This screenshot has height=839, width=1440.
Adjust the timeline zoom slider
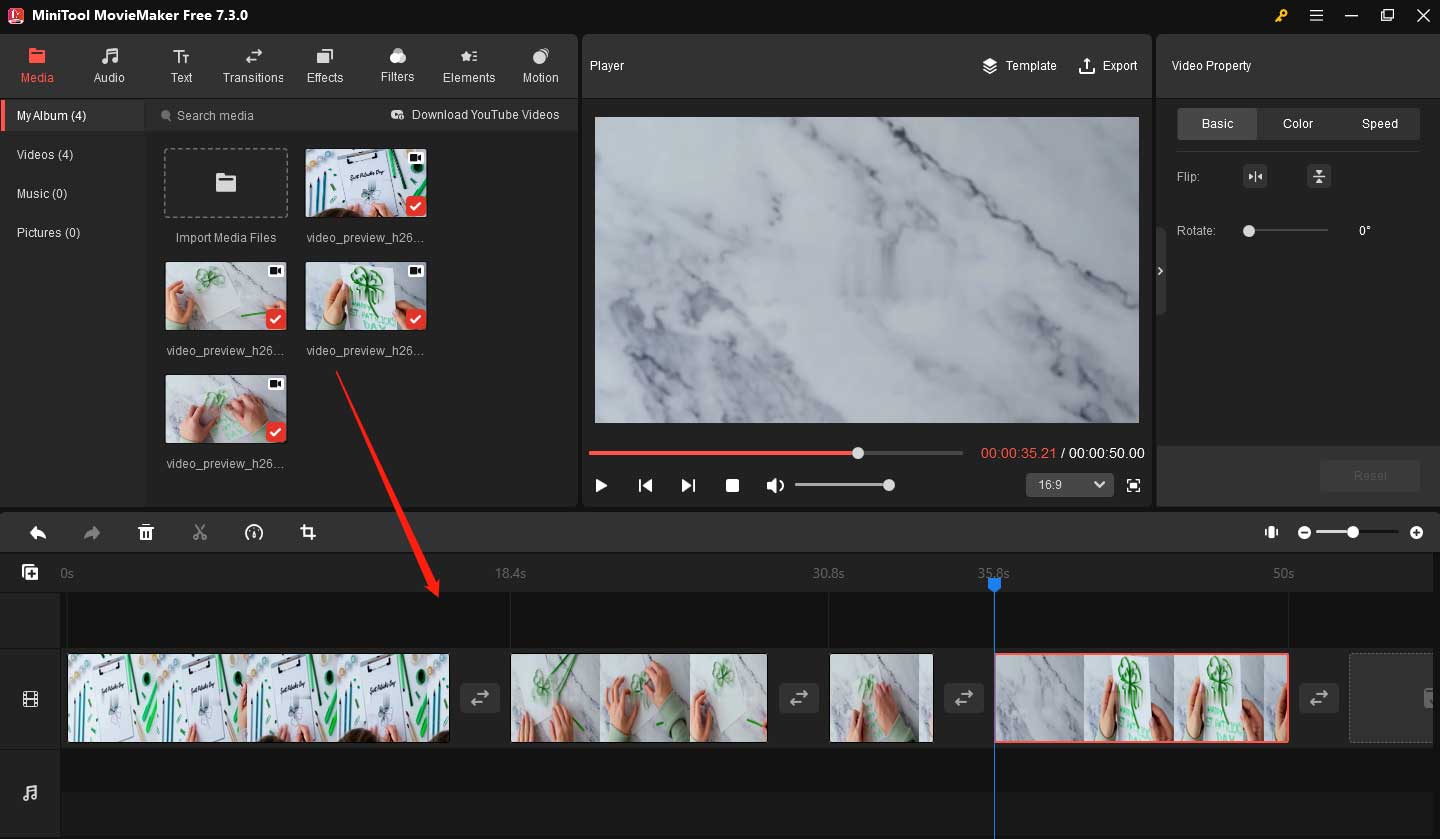tap(1357, 533)
